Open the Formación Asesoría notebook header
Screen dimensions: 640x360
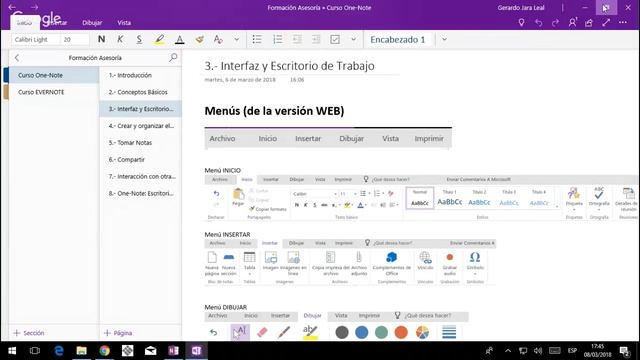pos(95,58)
